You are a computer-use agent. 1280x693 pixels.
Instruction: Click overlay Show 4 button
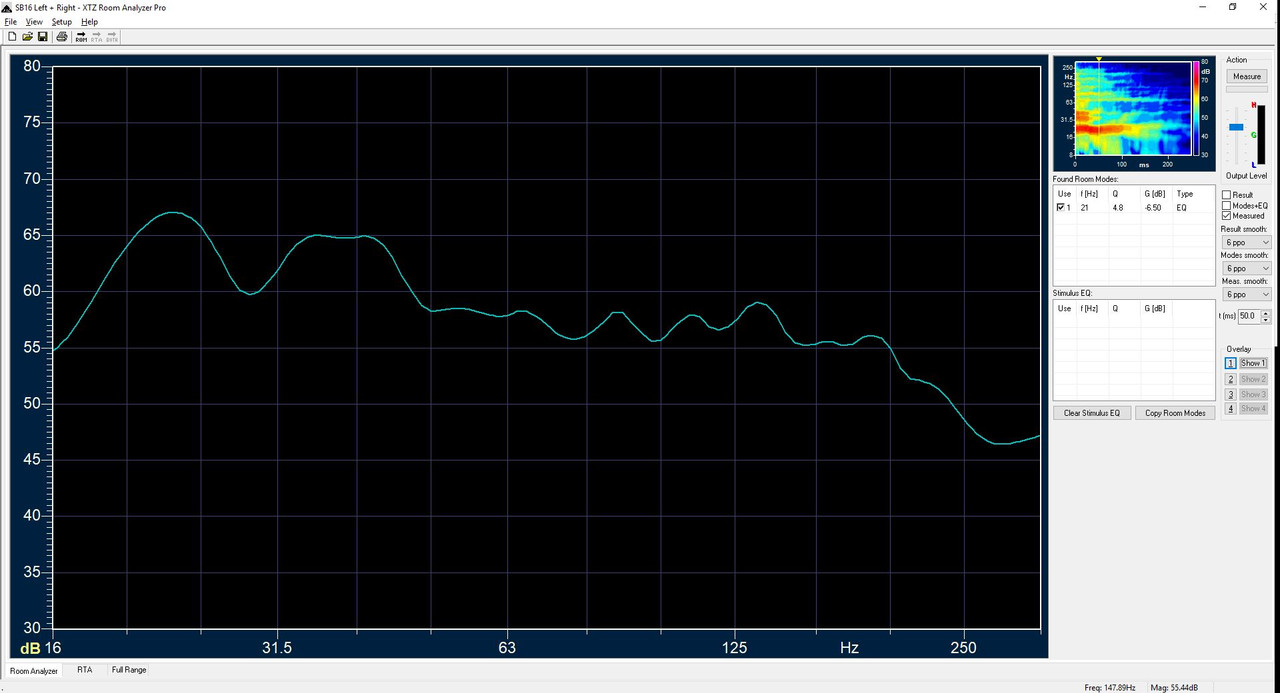coord(1253,409)
